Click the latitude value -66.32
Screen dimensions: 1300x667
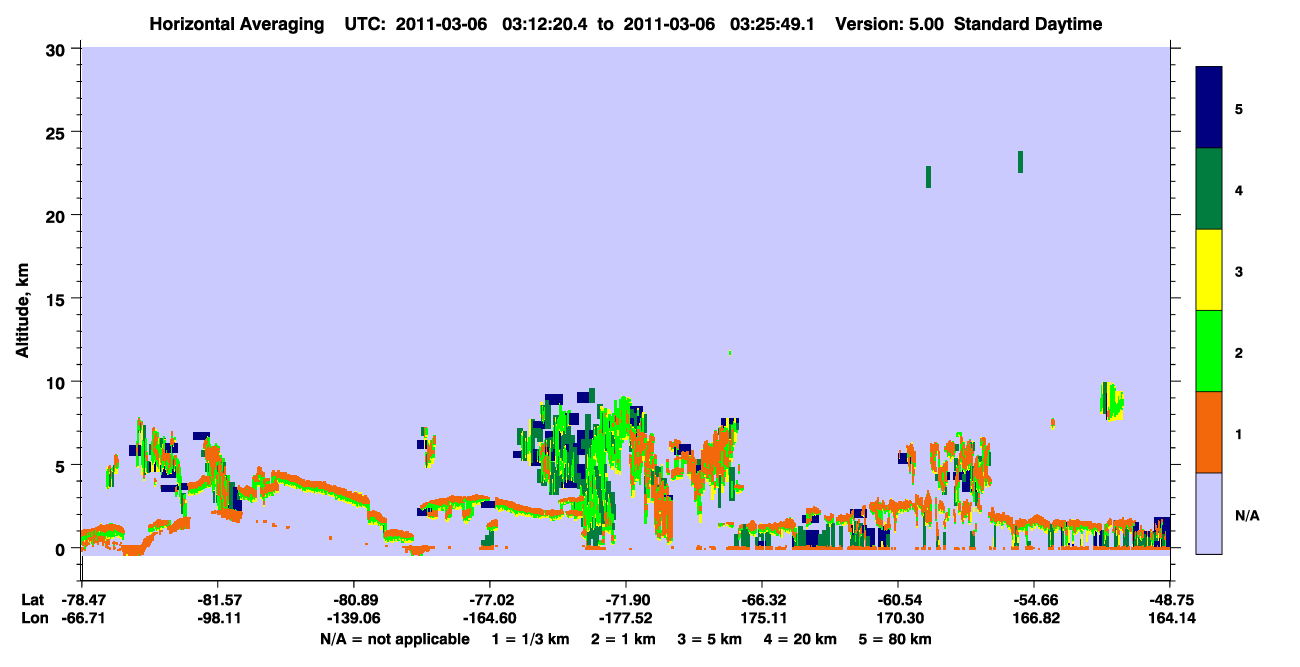(x=762, y=600)
